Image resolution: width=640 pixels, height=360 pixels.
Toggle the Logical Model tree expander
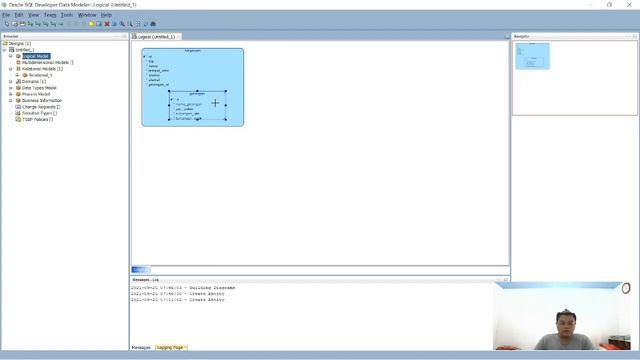pos(11,56)
